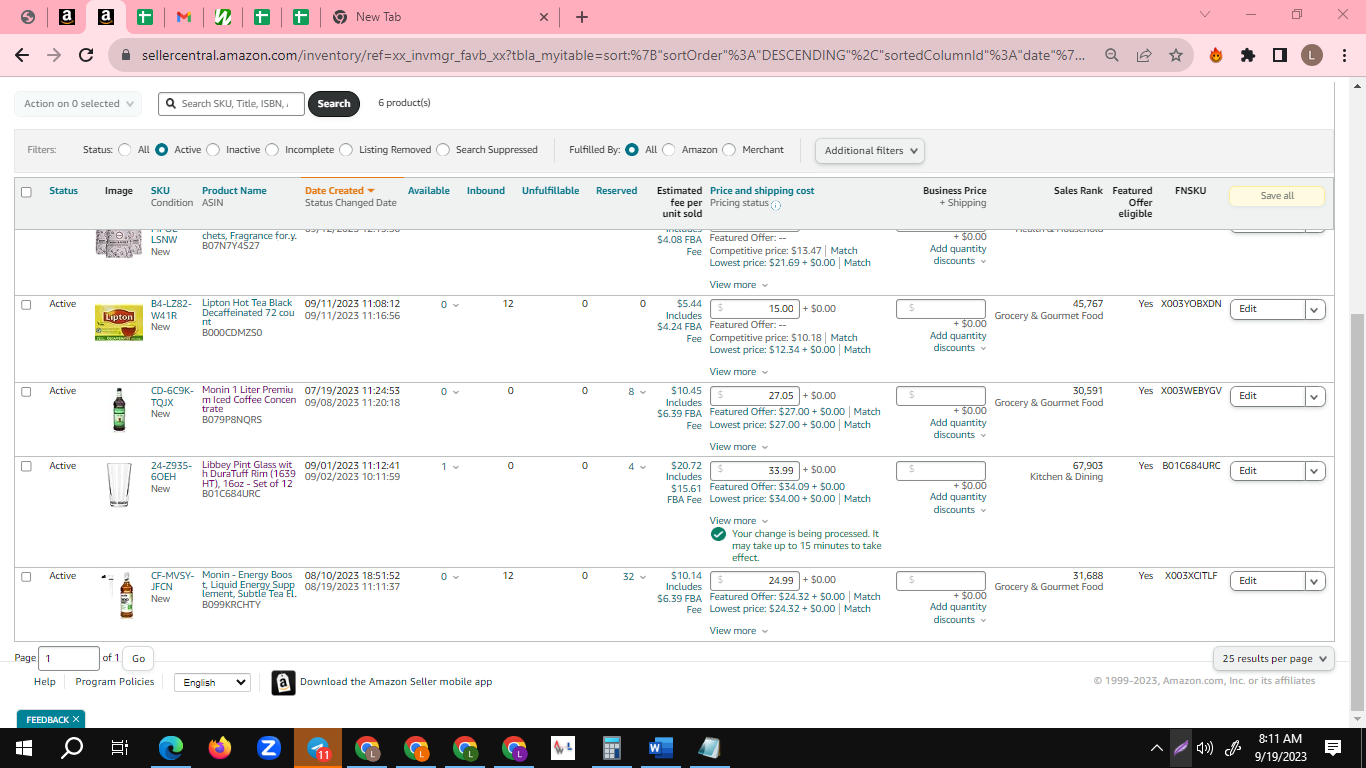Open a new browser tab
The width and height of the screenshot is (1366, 768).
tap(582, 17)
